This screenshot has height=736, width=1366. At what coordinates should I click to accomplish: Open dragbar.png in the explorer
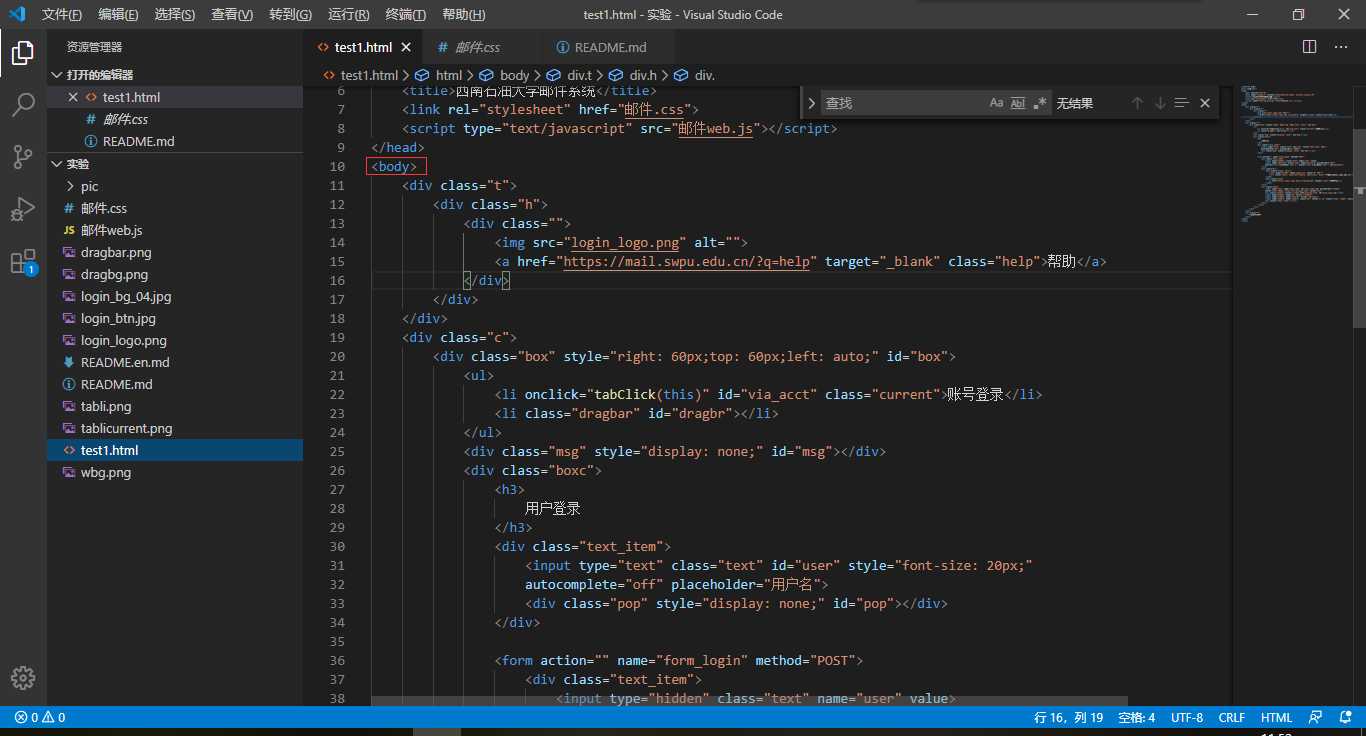pyautogui.click(x=175, y=252)
